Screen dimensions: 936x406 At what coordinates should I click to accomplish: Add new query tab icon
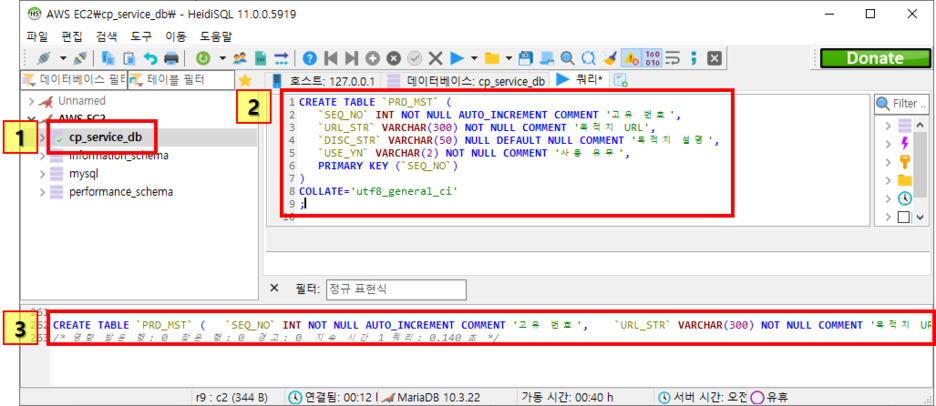(x=620, y=80)
